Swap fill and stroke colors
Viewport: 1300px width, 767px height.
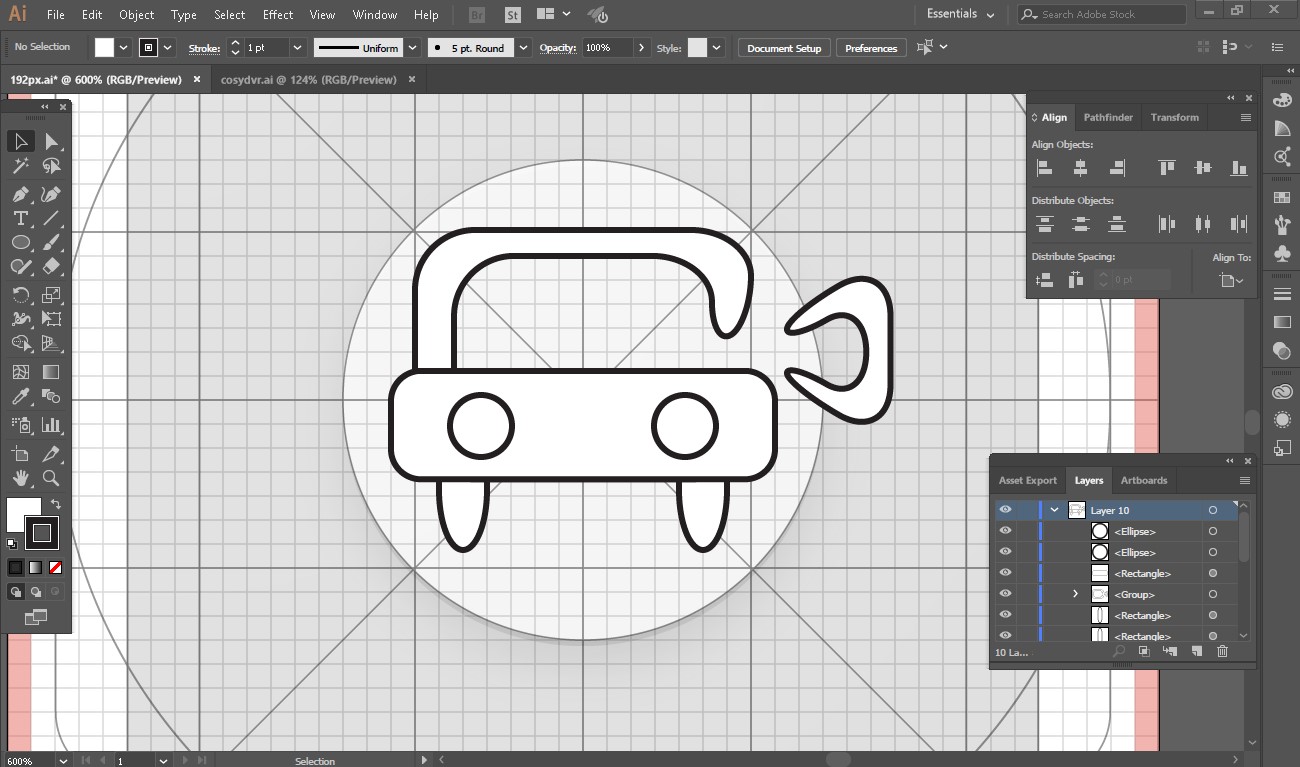(x=56, y=504)
